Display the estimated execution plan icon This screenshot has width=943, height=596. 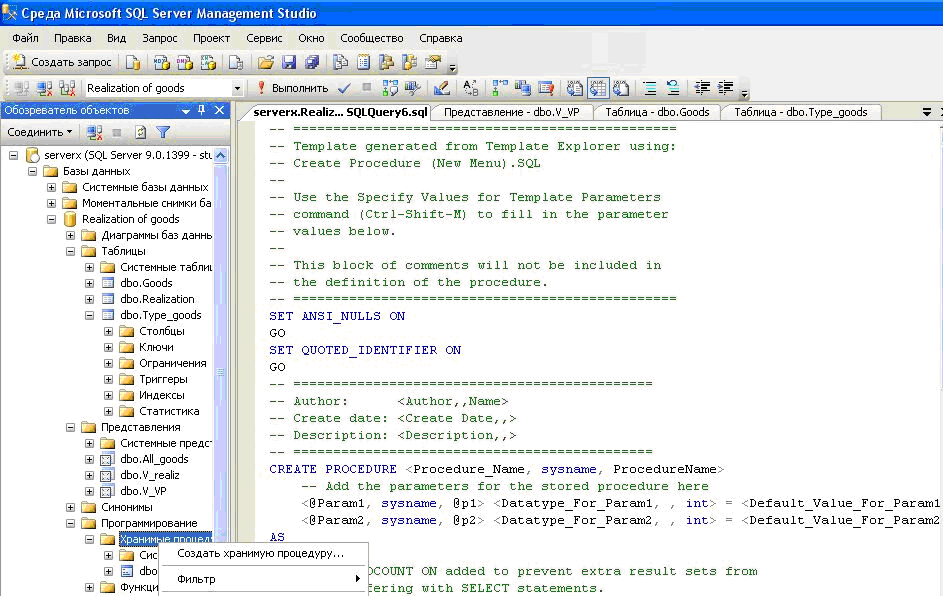click(390, 88)
